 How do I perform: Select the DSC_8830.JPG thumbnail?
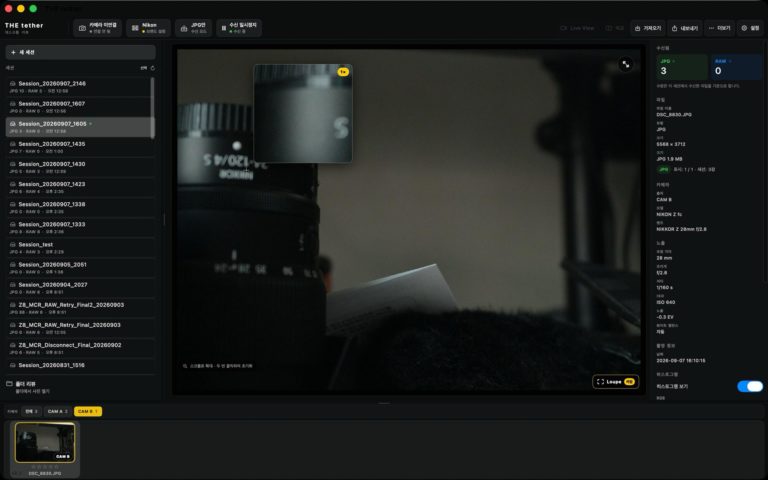click(45, 443)
